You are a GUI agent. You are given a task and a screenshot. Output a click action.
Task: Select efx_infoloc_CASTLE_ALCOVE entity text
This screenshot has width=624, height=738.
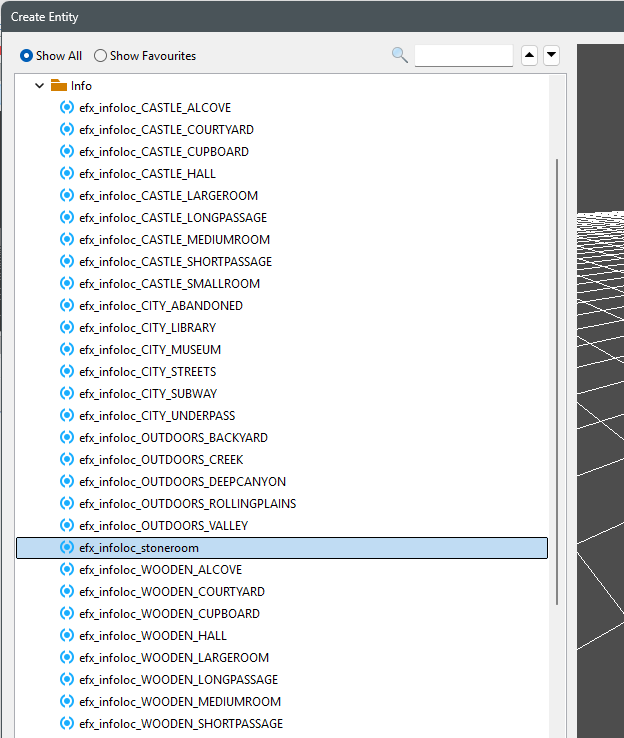(155, 108)
